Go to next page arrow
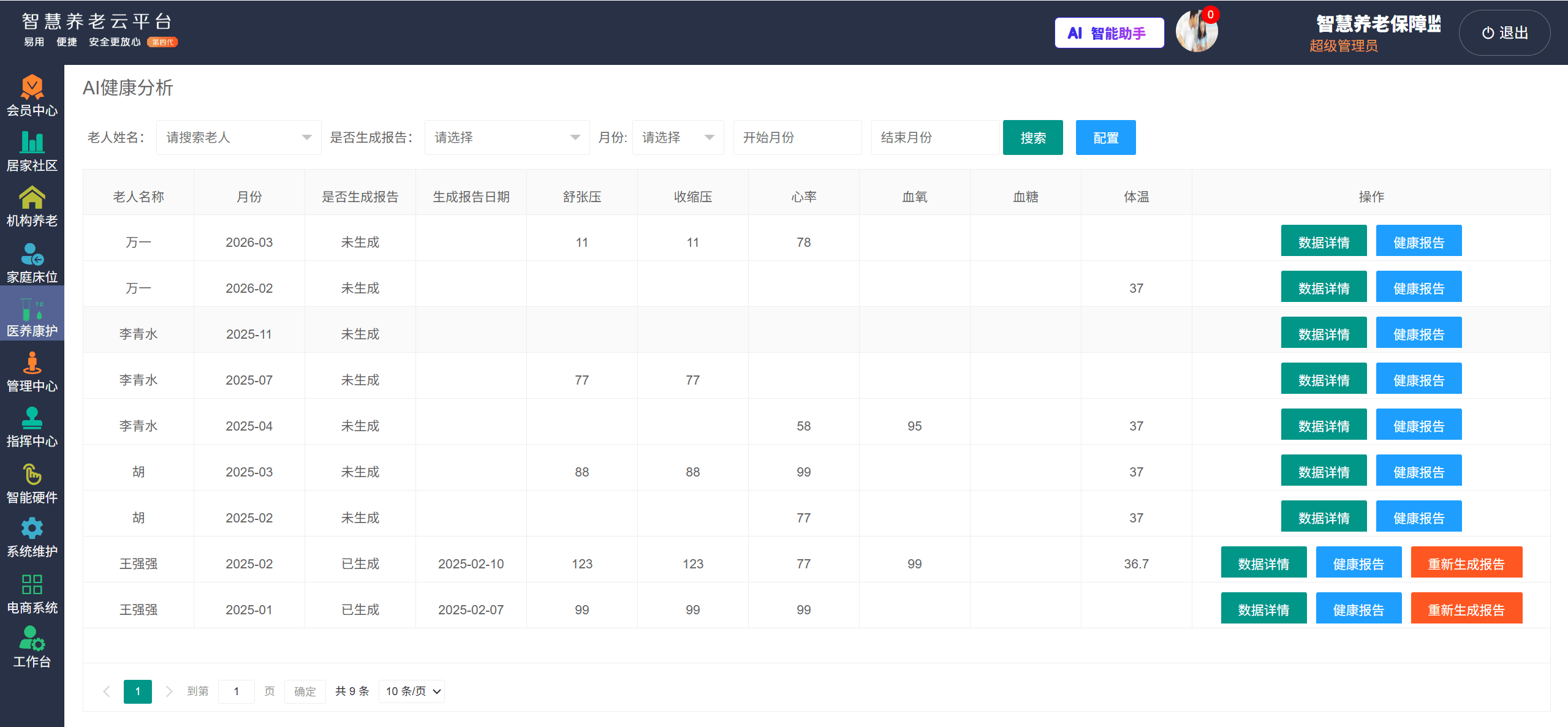This screenshot has width=1568, height=727. [169, 691]
